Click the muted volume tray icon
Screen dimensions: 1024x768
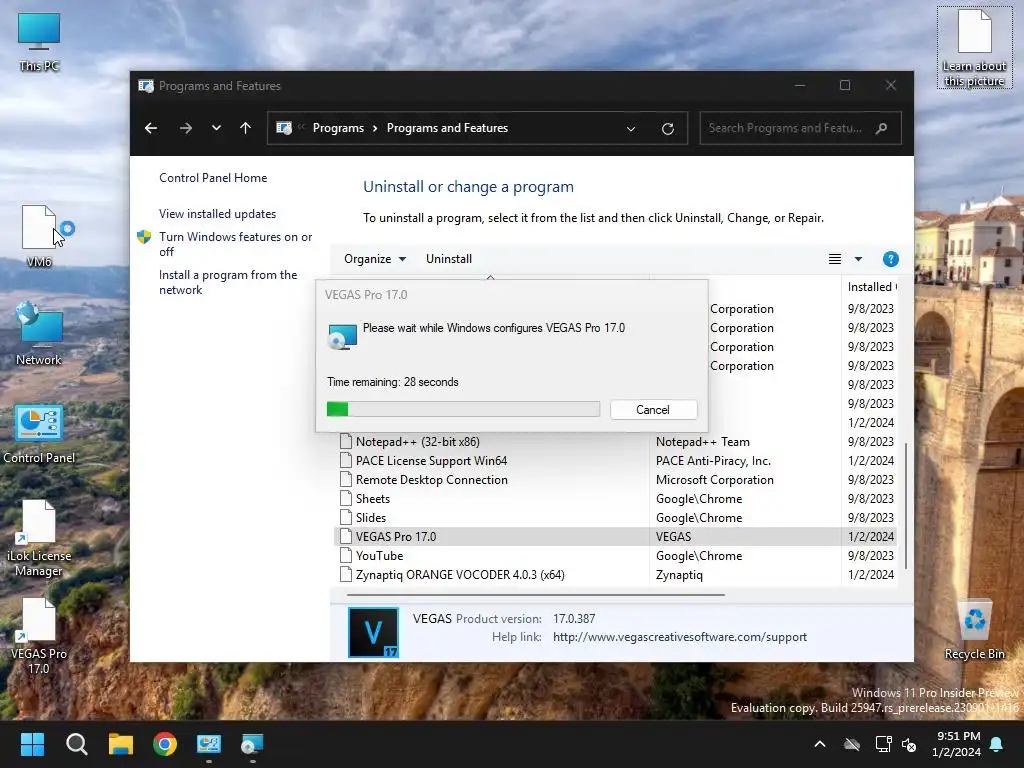909,744
